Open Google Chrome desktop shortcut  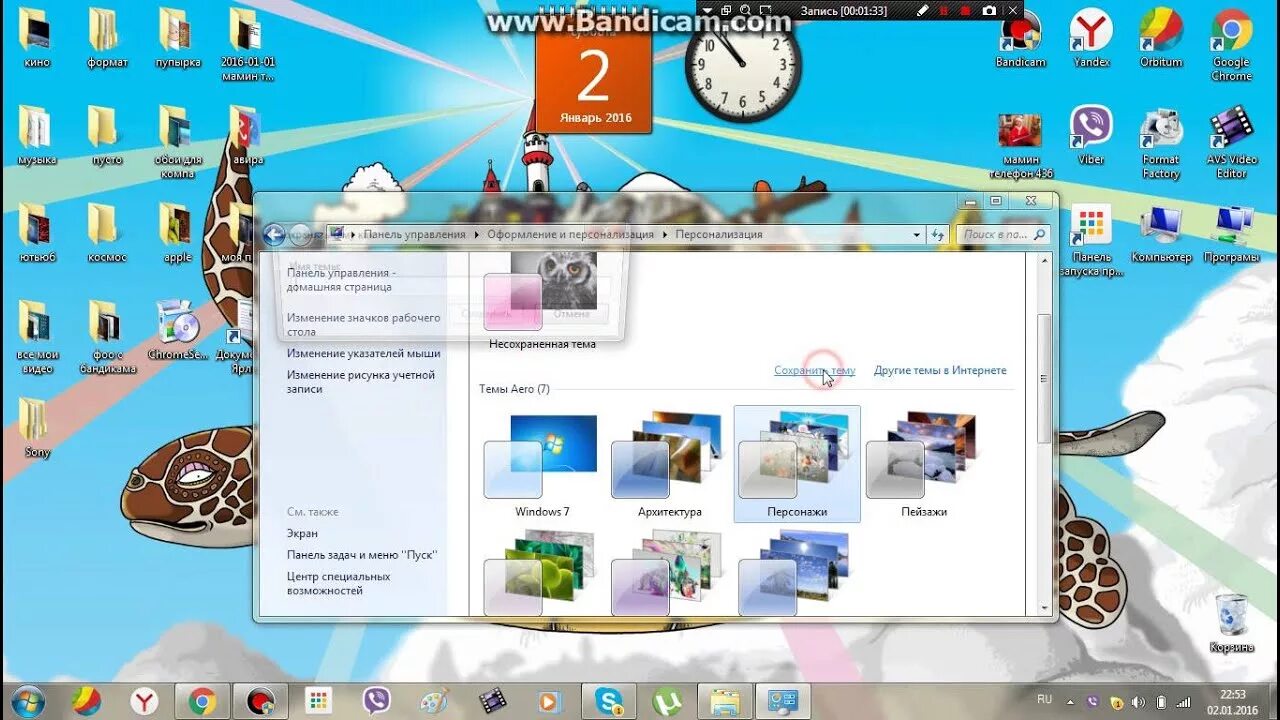[x=1231, y=45]
